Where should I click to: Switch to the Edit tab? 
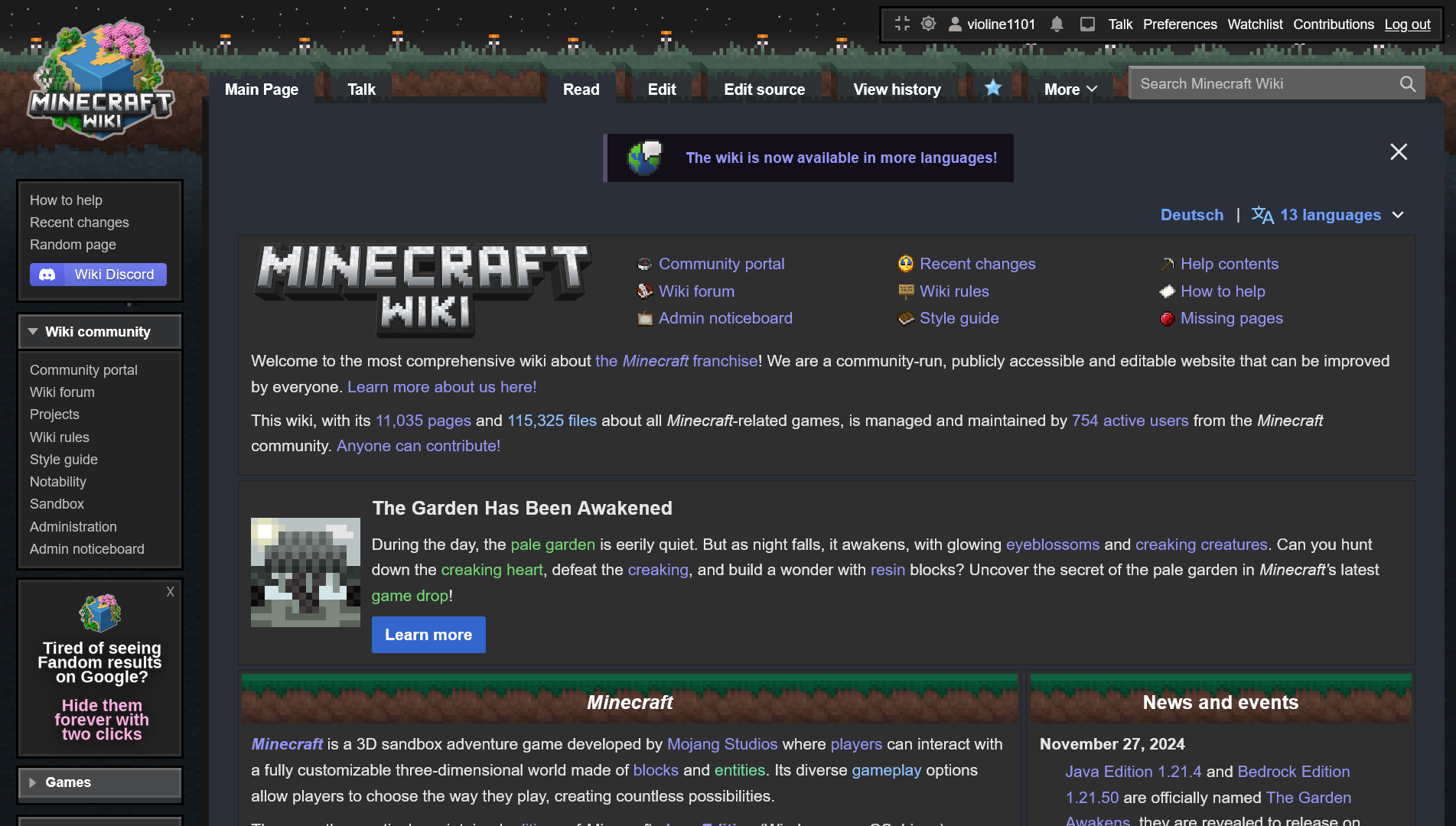point(662,89)
